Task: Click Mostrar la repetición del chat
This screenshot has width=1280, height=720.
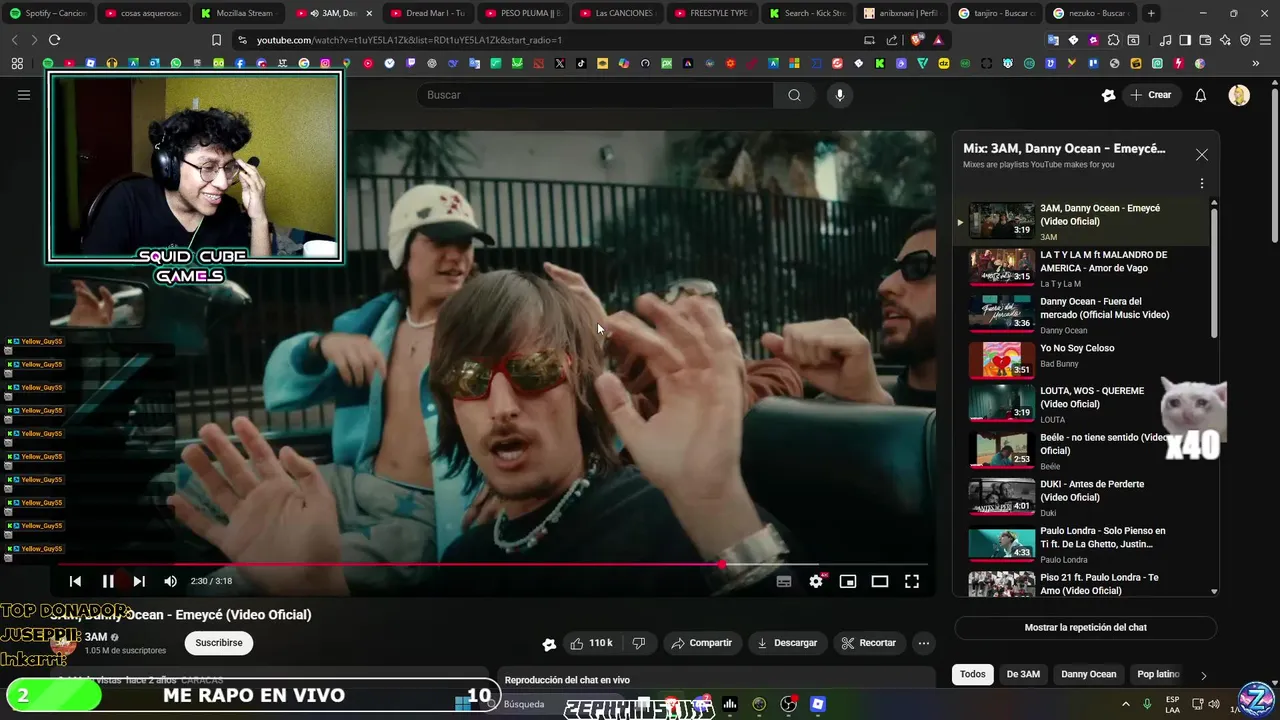Action: (1085, 627)
